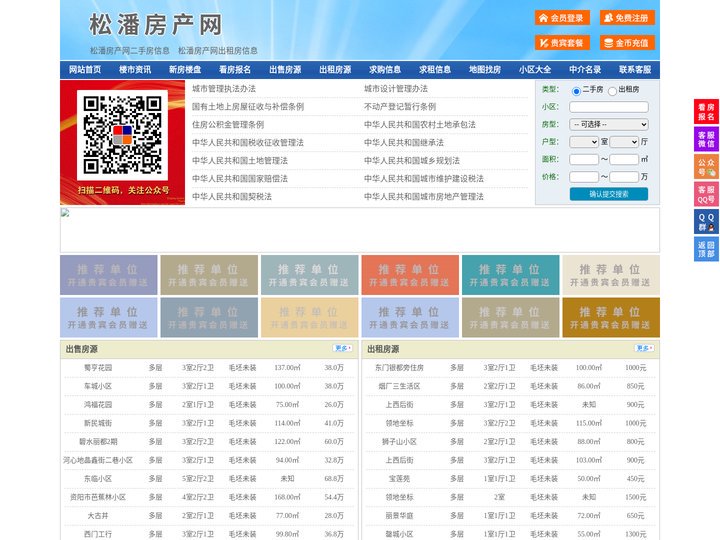Screen dimensions: 720x540
Task: Click 松潘房产网 site logo title
Action: pyautogui.click(x=156, y=25)
